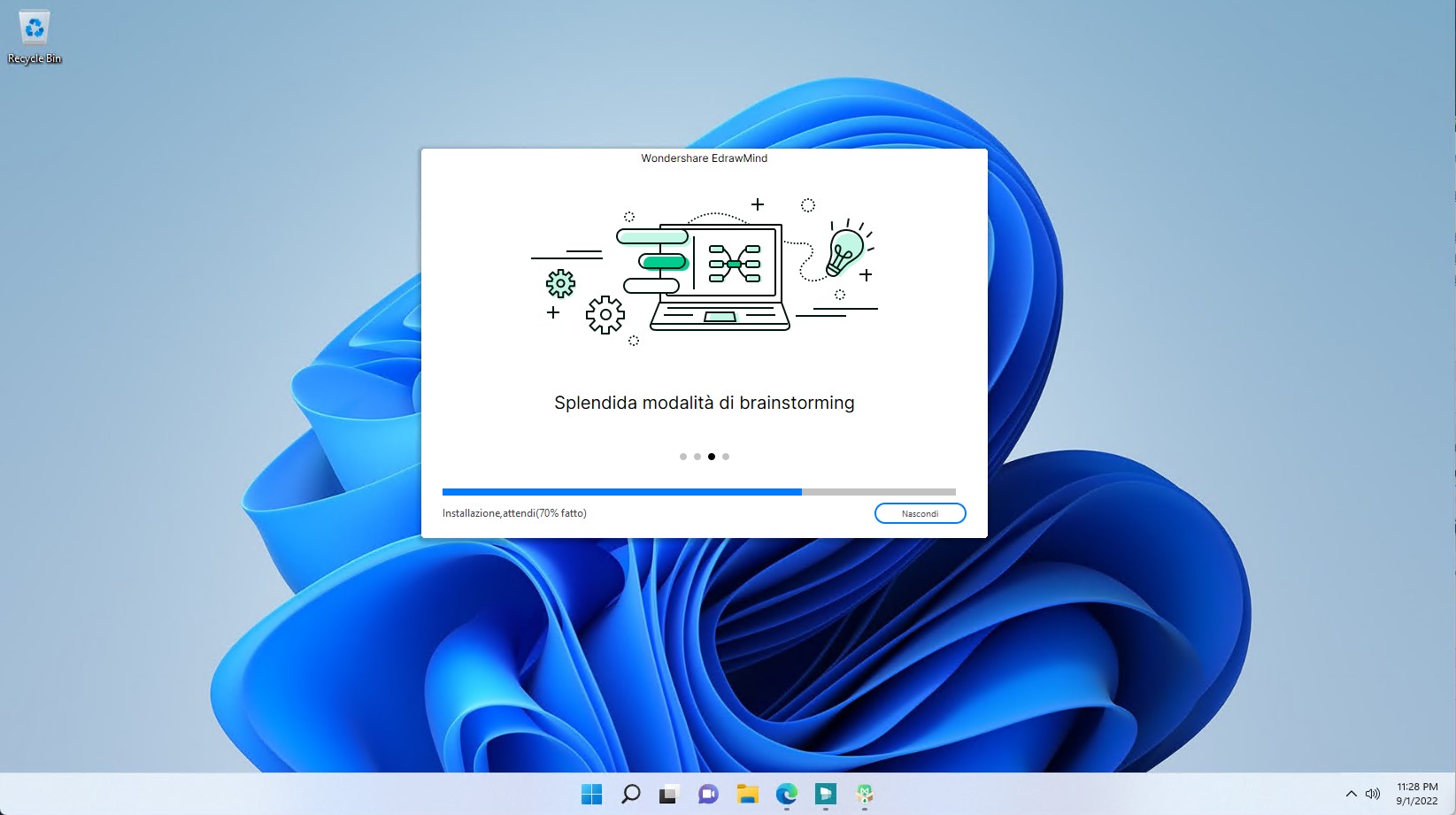Open taskbar Search
This screenshot has width=1456, height=815.
coord(631,794)
